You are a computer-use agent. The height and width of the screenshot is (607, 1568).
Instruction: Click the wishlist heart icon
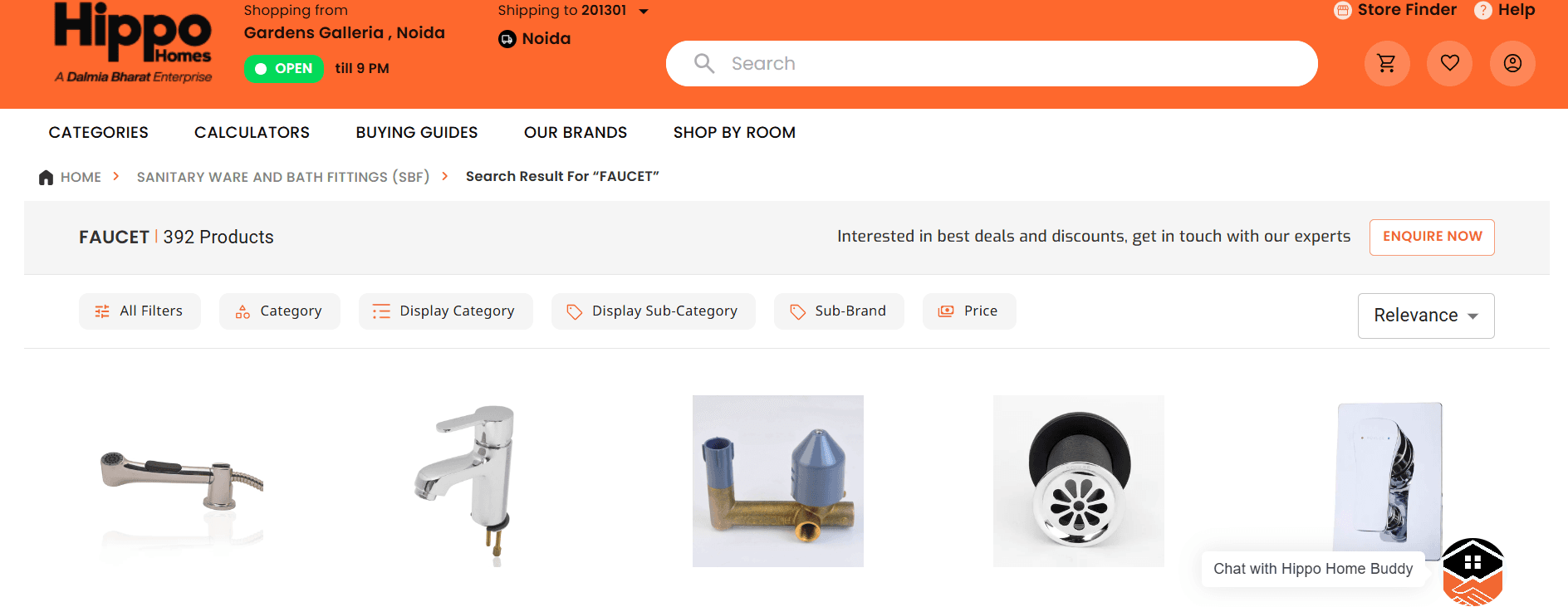coord(1449,63)
